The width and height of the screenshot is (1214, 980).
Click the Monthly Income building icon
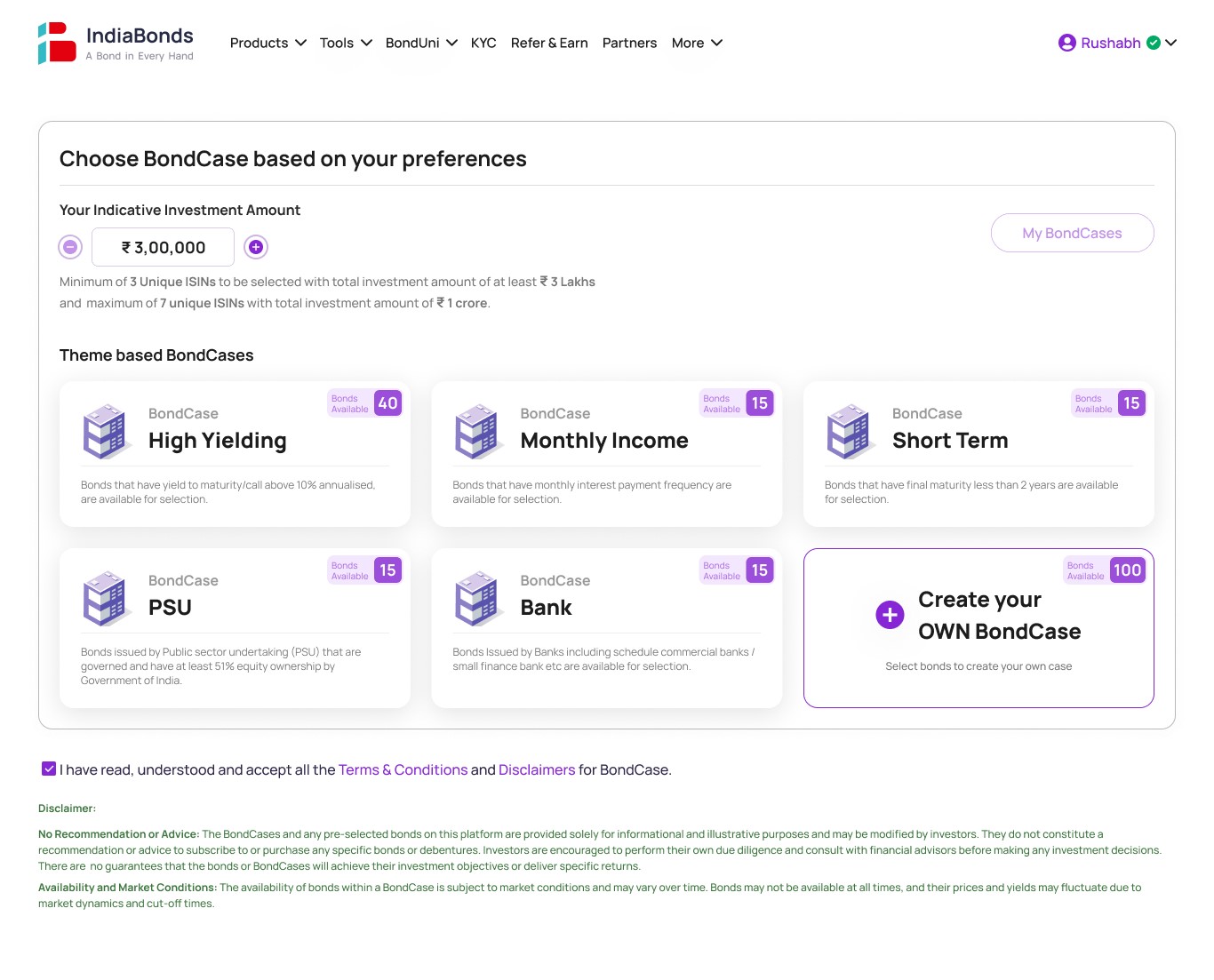pos(480,431)
